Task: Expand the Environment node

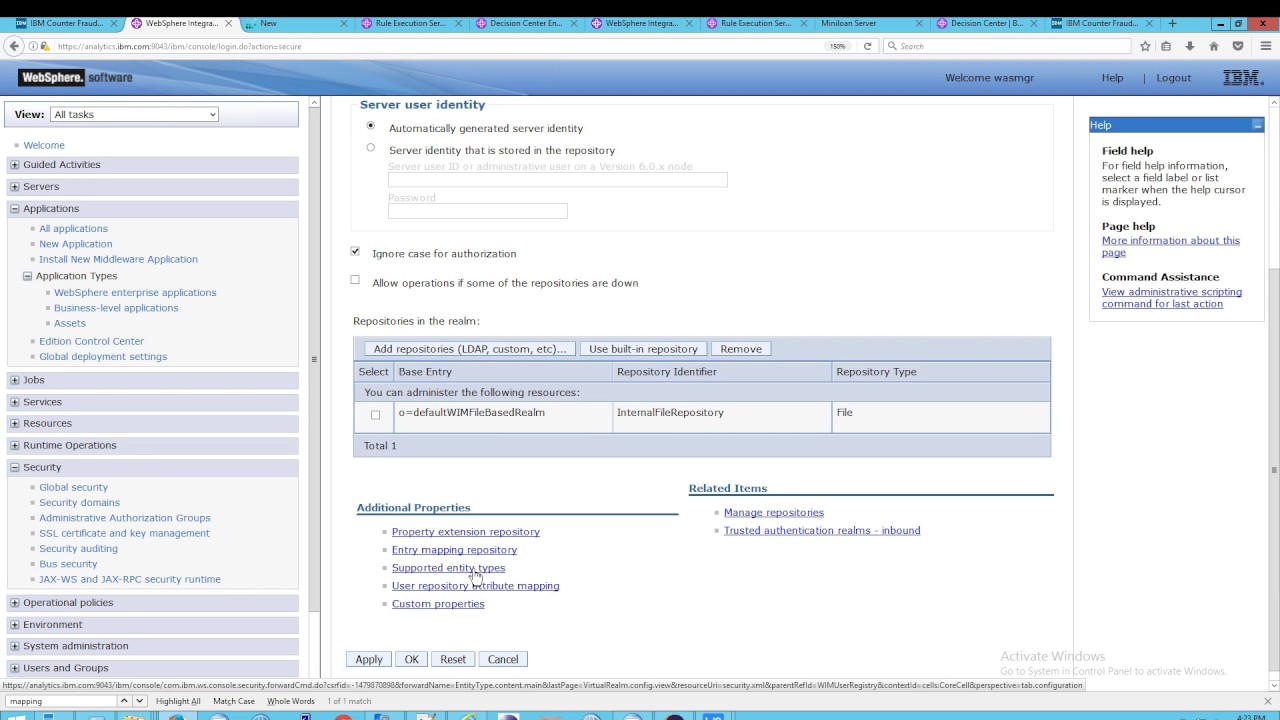Action: tap(14, 625)
